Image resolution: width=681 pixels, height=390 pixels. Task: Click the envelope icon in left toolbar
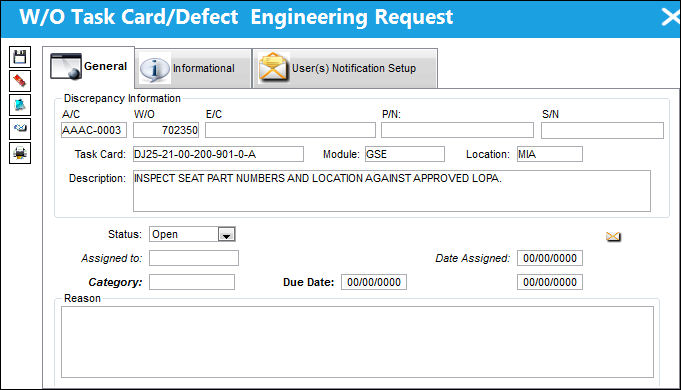[x=20, y=129]
